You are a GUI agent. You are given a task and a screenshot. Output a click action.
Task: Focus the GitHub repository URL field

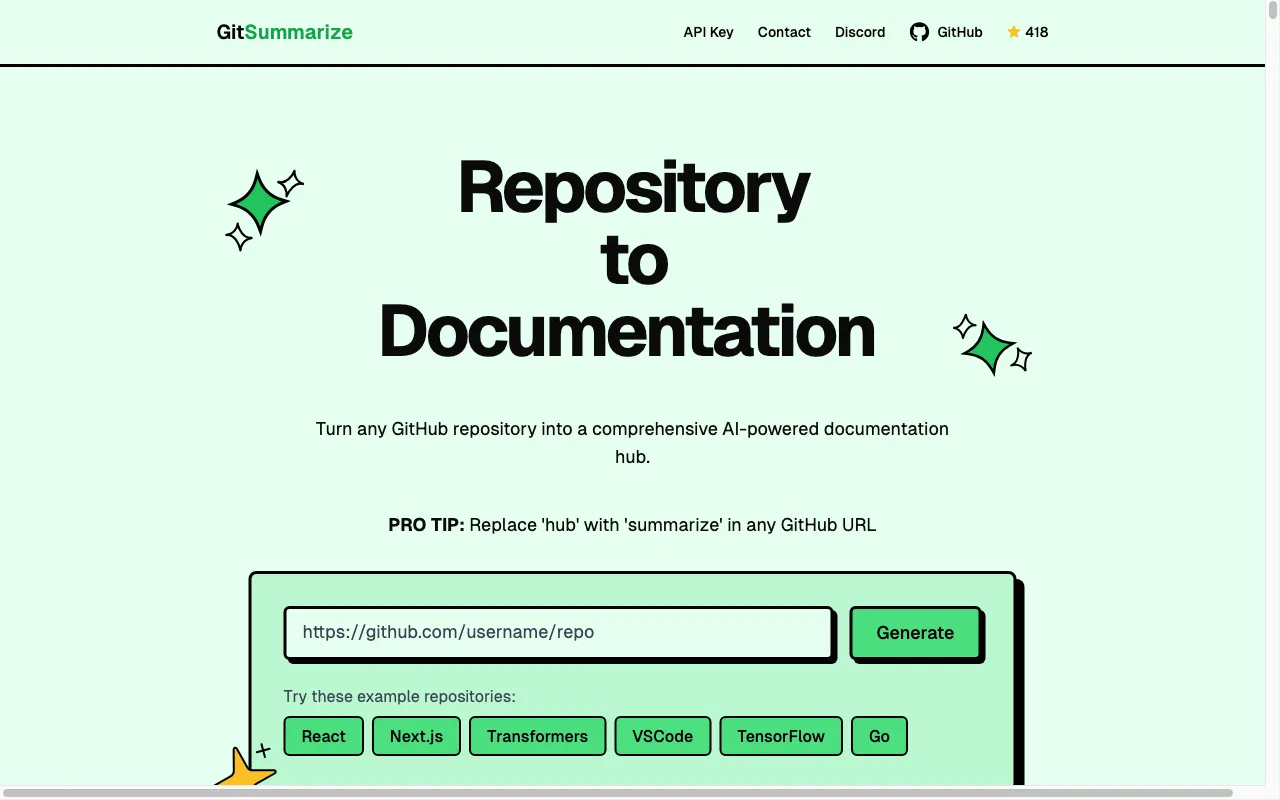[x=558, y=632]
